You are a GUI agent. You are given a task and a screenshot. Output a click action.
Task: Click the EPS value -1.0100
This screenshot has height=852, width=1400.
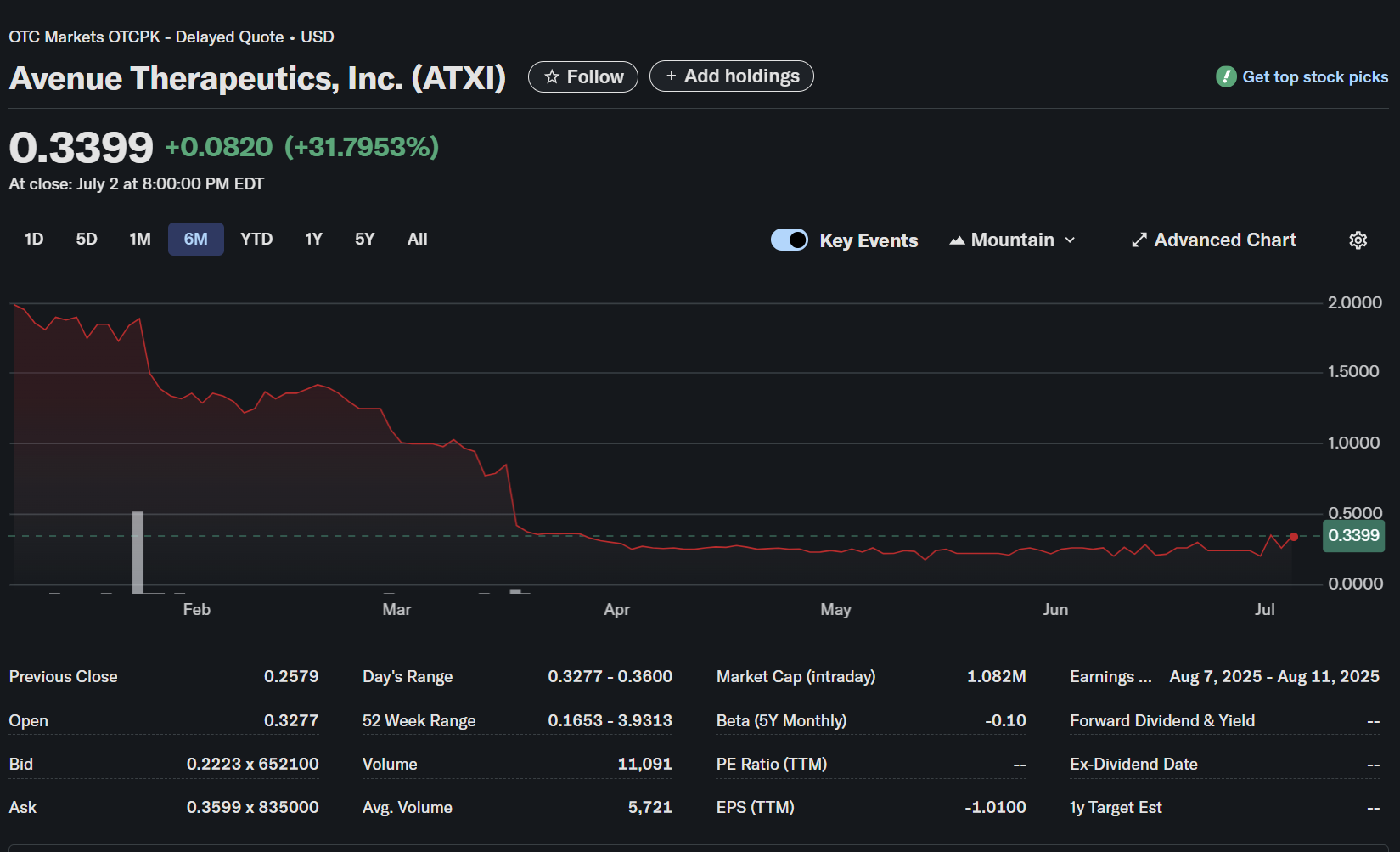tap(995, 808)
